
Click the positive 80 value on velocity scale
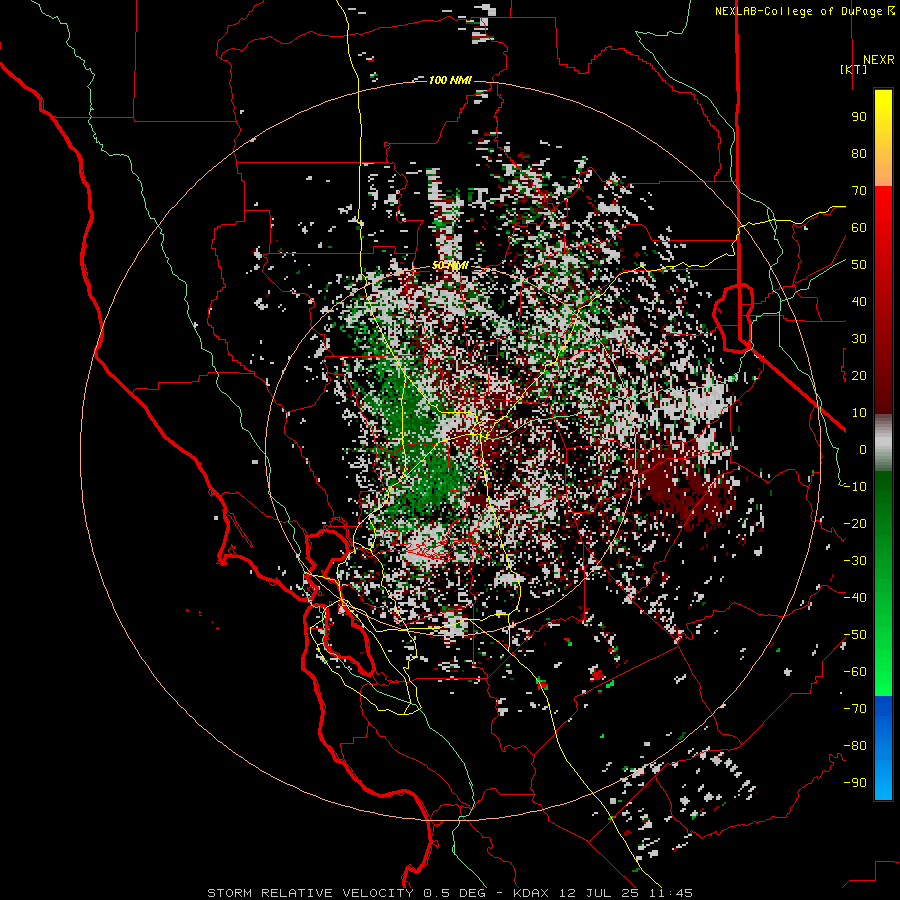point(859,153)
